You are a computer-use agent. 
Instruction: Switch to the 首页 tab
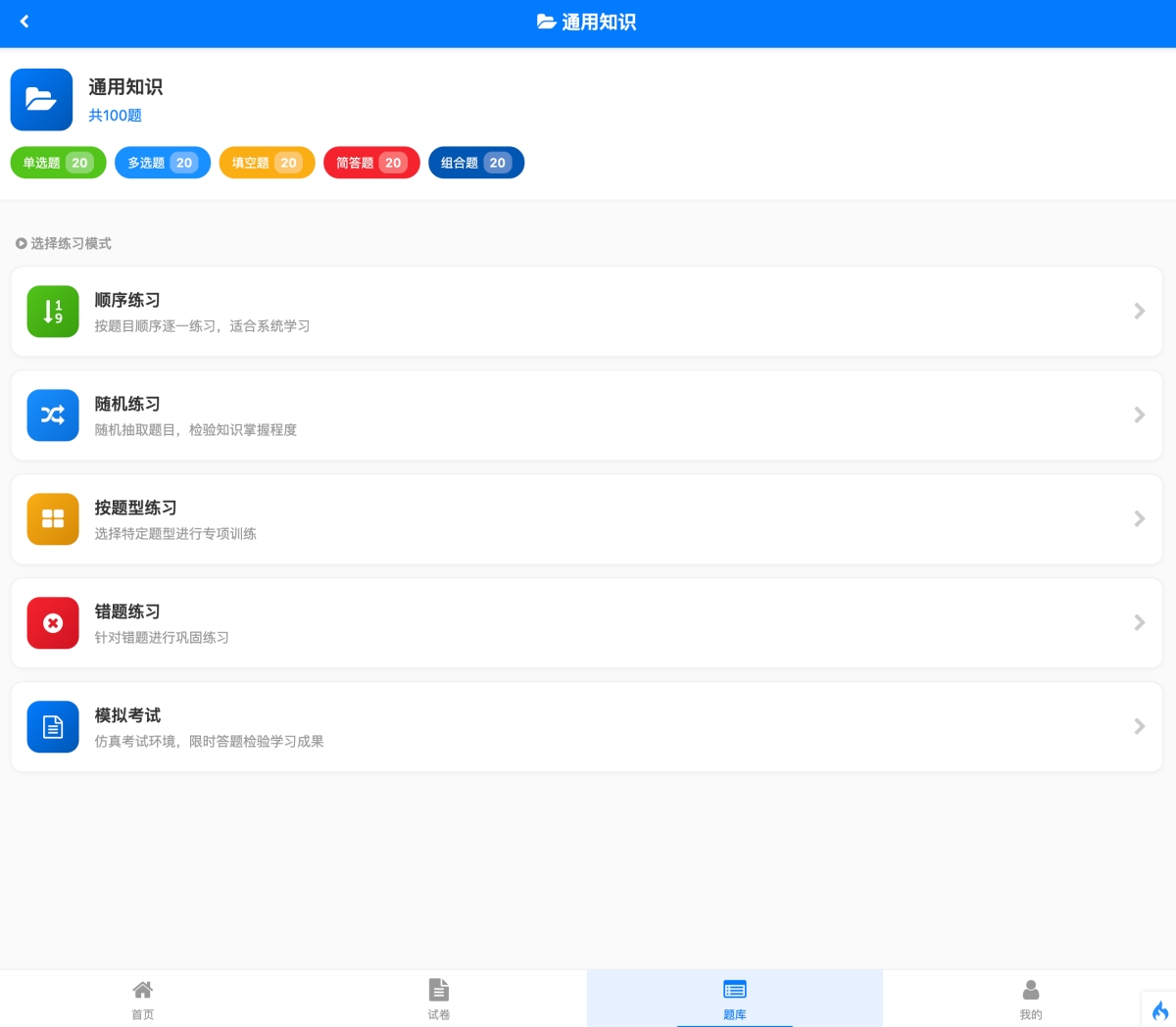click(x=143, y=999)
